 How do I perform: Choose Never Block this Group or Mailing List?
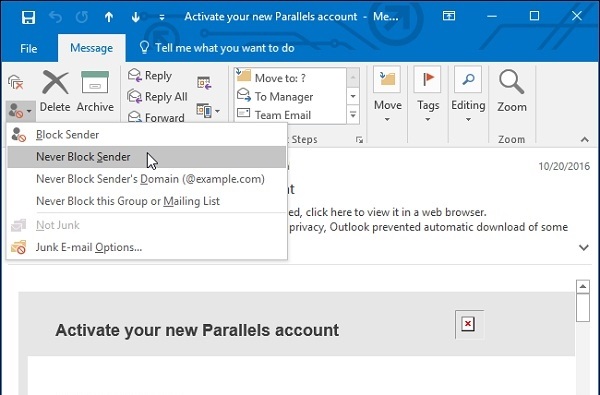147,201
